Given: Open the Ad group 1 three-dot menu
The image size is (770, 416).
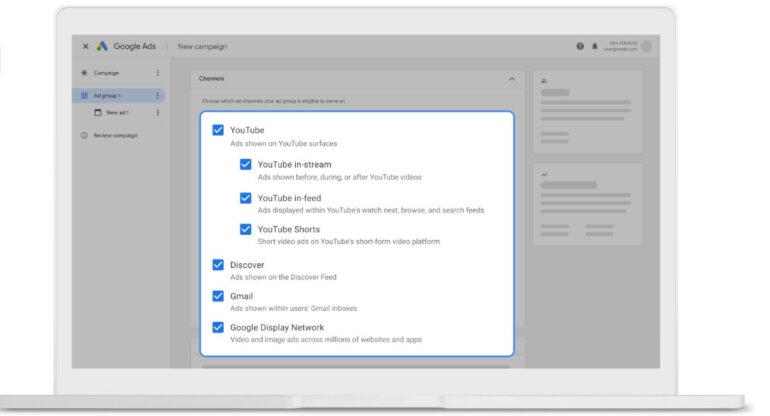Looking at the screenshot, I should tap(158, 95).
